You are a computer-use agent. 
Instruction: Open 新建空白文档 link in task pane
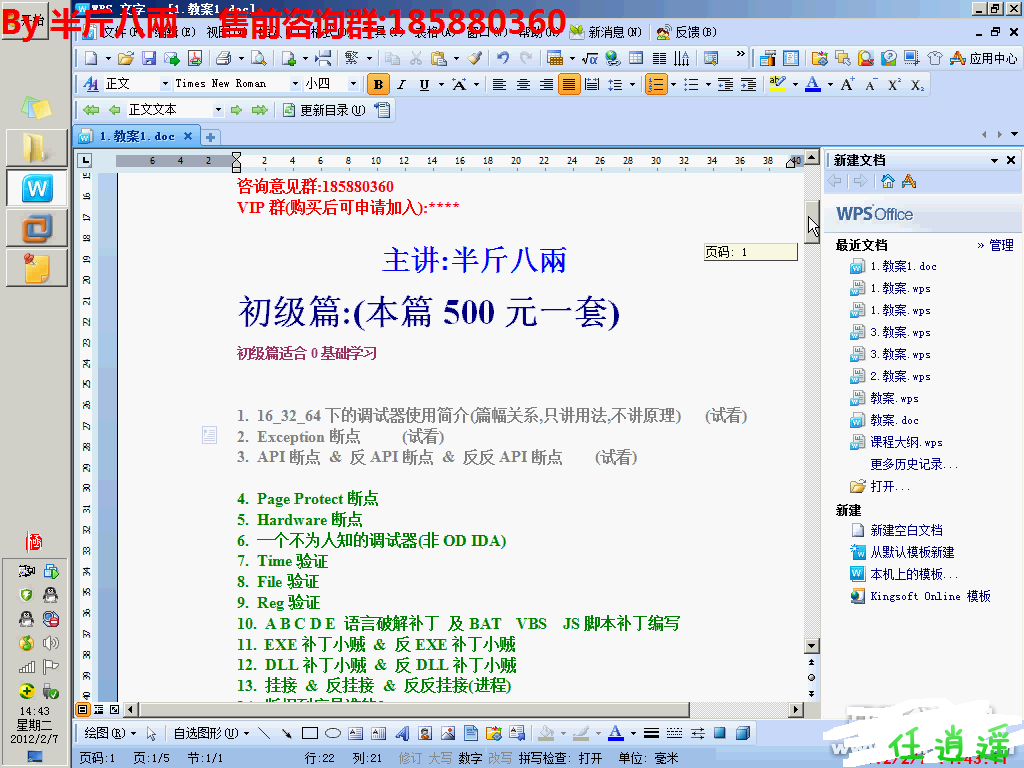coord(906,530)
